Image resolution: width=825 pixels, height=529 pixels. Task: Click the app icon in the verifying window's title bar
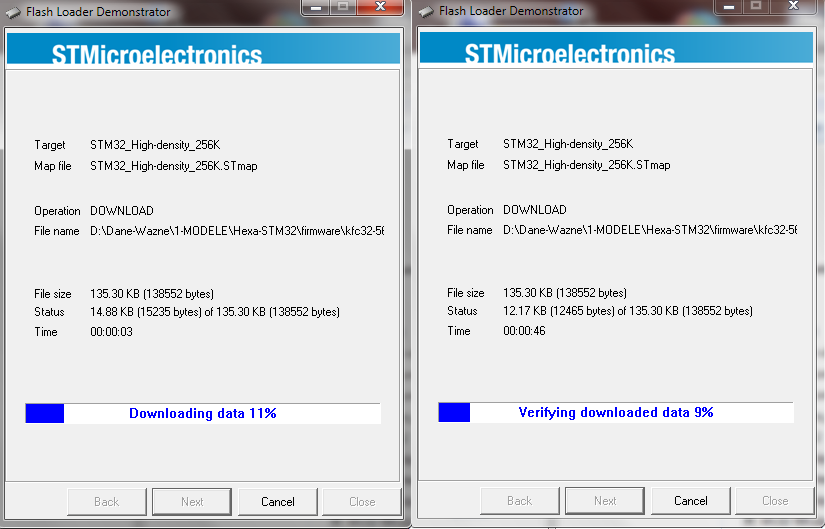coord(426,12)
